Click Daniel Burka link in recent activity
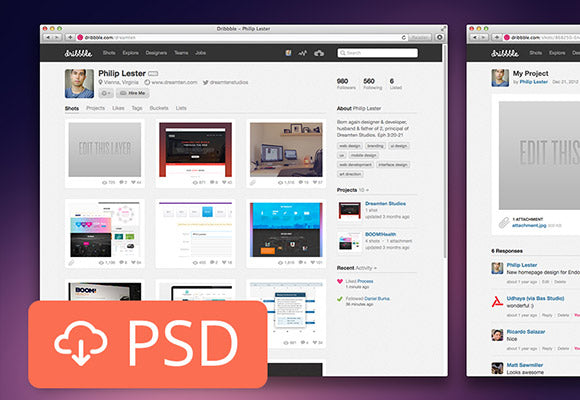Viewport: 580px width, 400px height. [377, 298]
